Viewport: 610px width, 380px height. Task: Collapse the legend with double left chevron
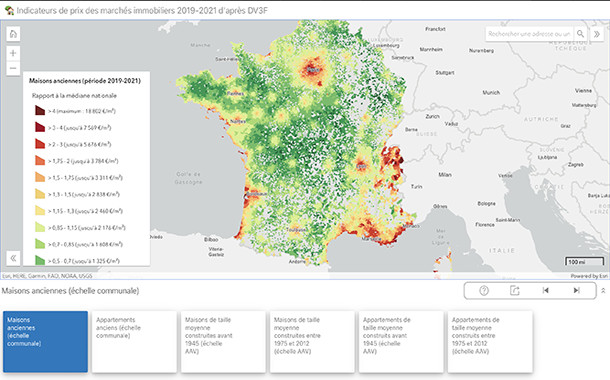[13, 258]
